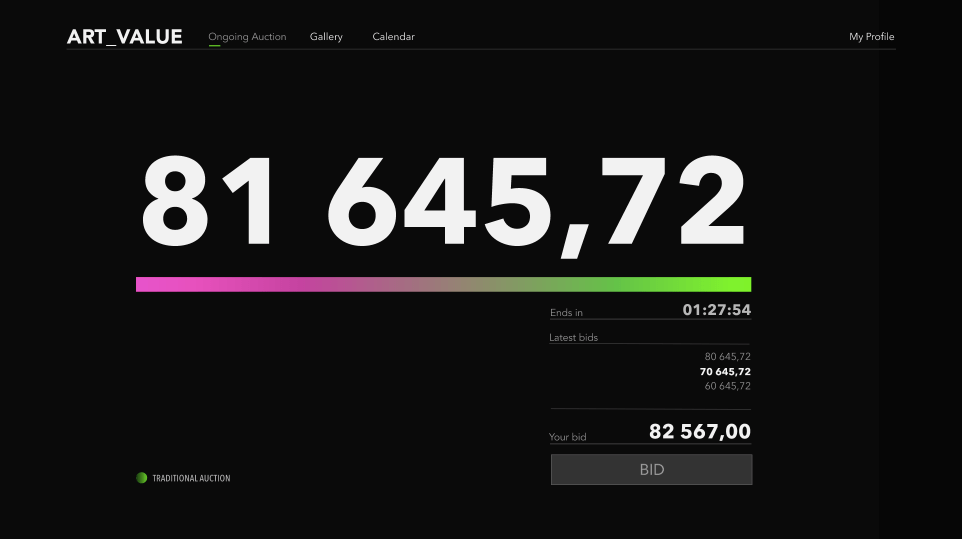962x539 pixels.
Task: Select the highlighted 70 645,72 bid
Action: tap(725, 371)
